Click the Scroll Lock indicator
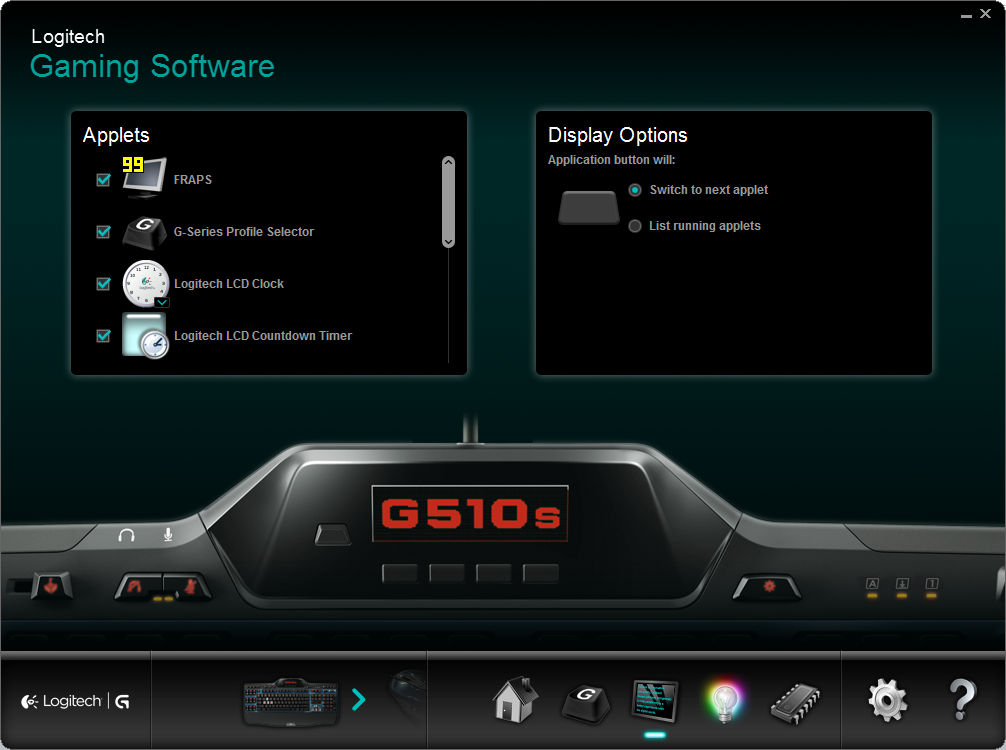This screenshot has height=750, width=1006. pyautogui.click(x=902, y=587)
